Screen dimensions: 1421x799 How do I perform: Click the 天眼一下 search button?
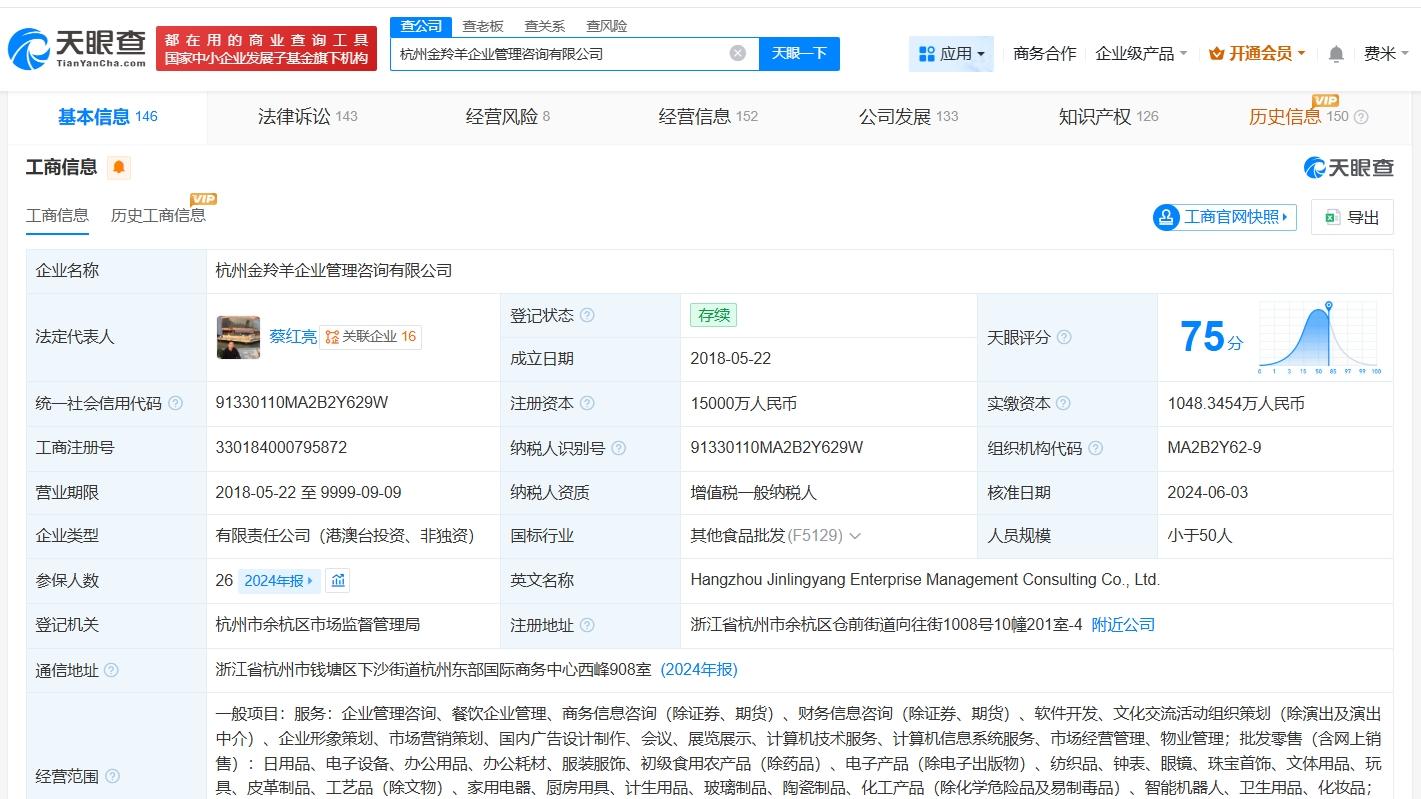(799, 53)
